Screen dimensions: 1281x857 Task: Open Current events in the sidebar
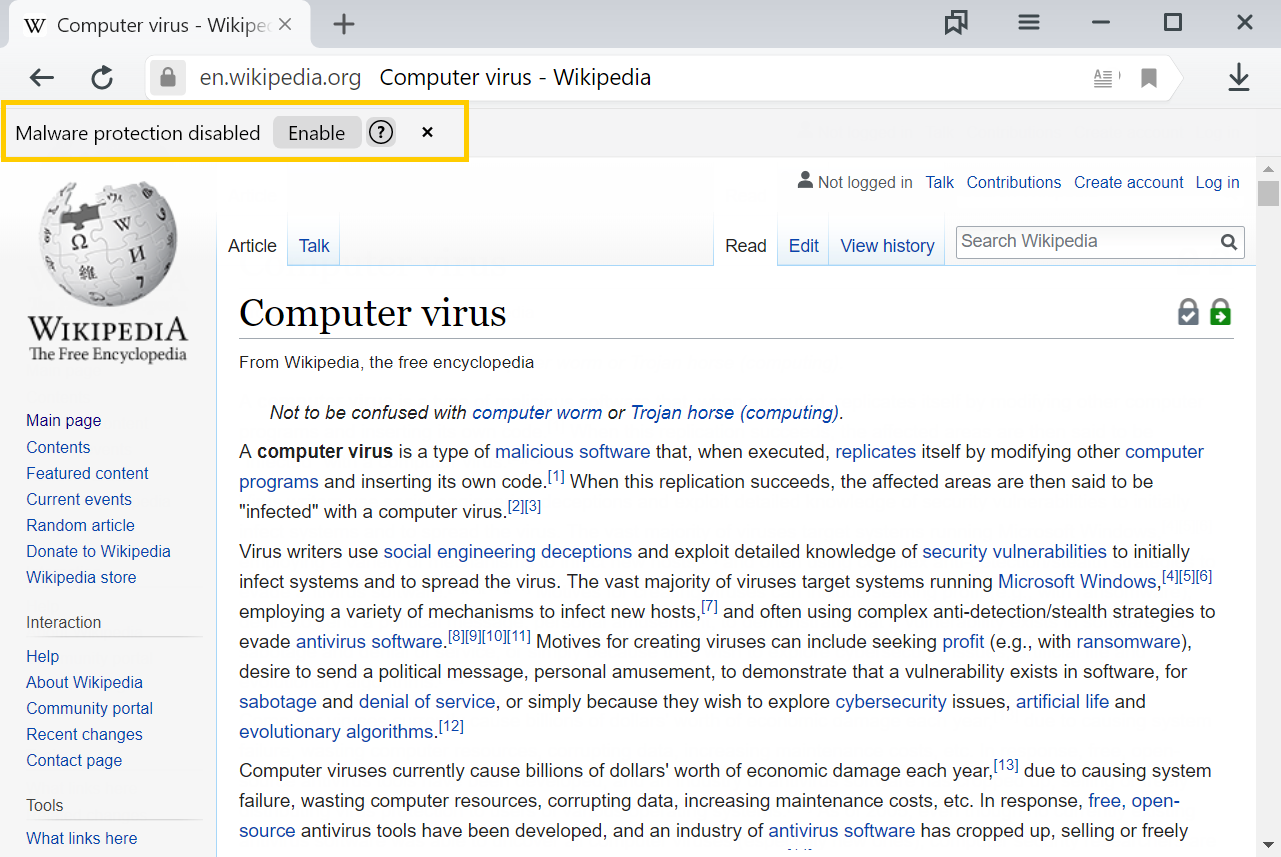pyautogui.click(x=79, y=499)
